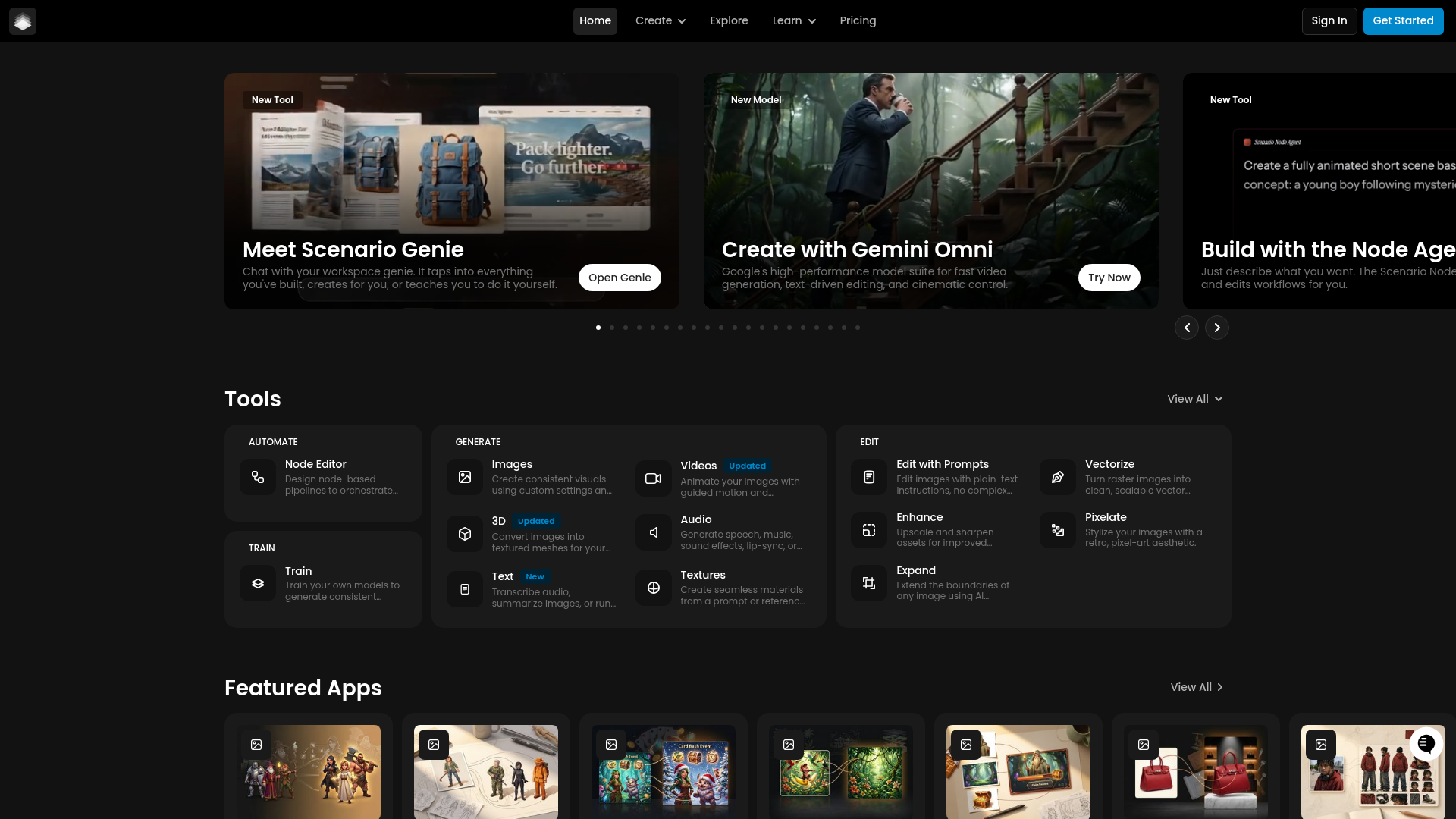Click image icon on jungle scene app

click(x=789, y=745)
